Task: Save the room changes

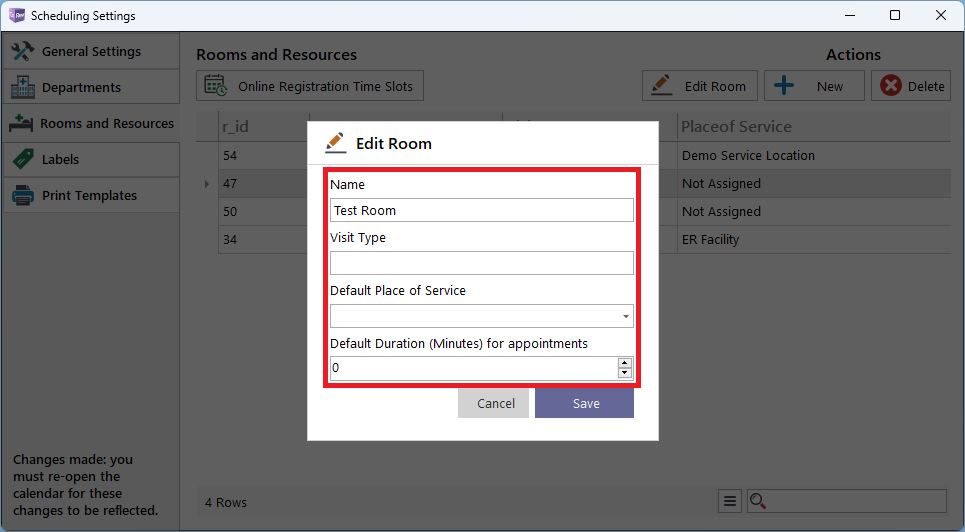Action: coord(584,403)
